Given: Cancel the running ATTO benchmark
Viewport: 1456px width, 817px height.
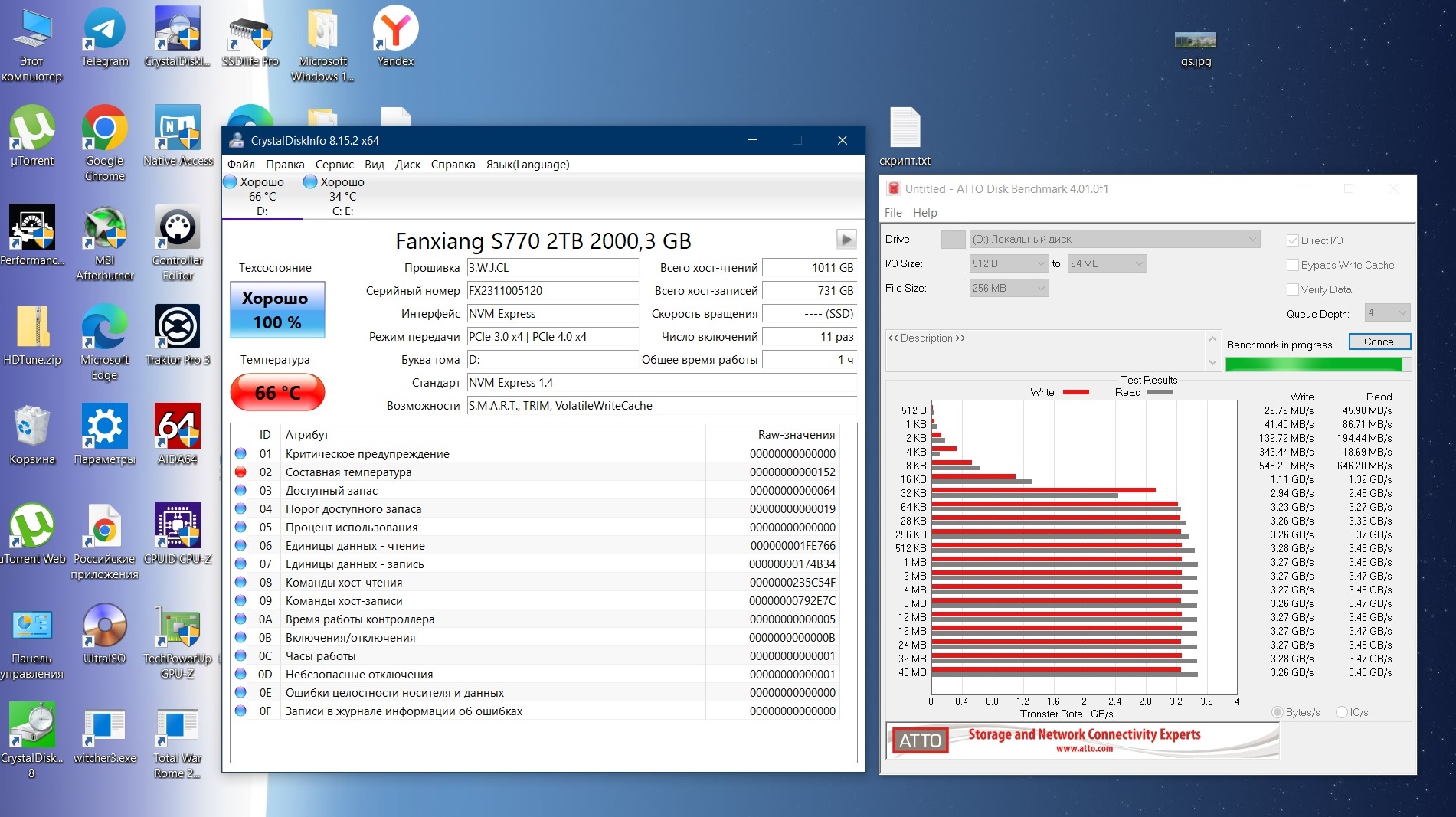Looking at the screenshot, I should (1379, 342).
